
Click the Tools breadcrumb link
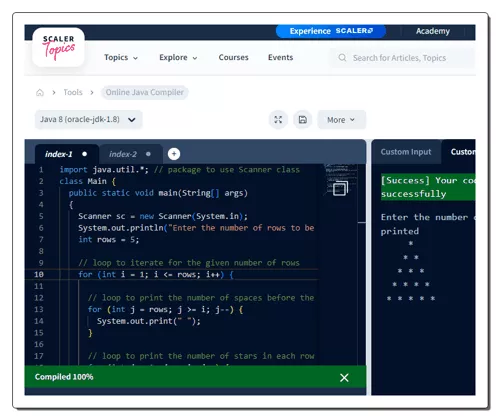[73, 92]
